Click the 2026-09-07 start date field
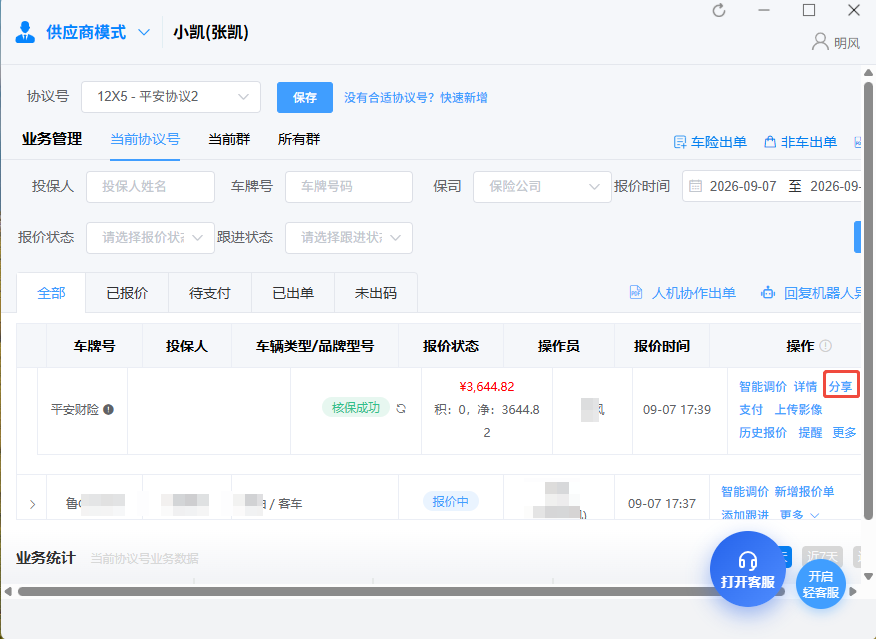Viewport: 876px width, 639px height. 743,186
